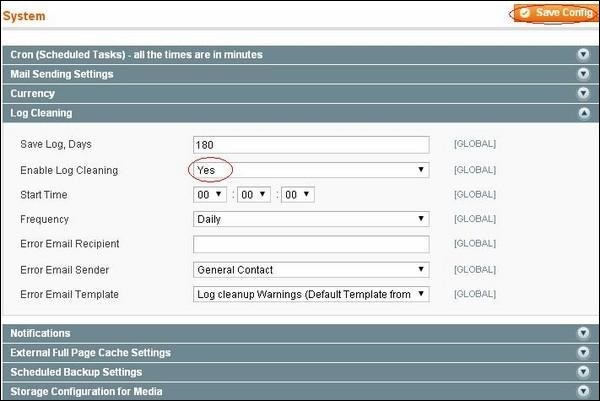Click the Save Config button
This screenshot has height=401, width=600.
pos(555,13)
